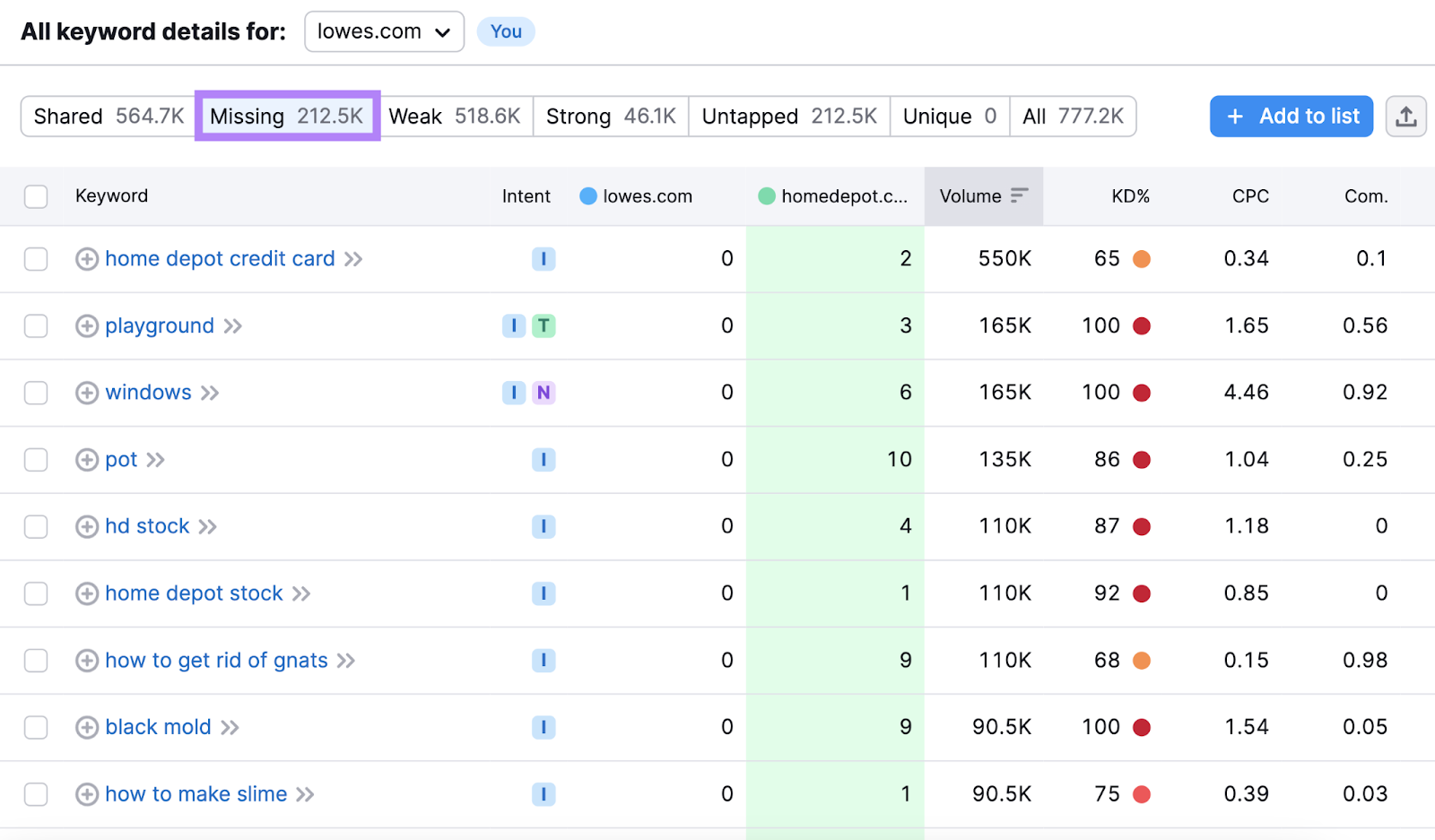Open SERP arrows next to black mold

click(230, 727)
